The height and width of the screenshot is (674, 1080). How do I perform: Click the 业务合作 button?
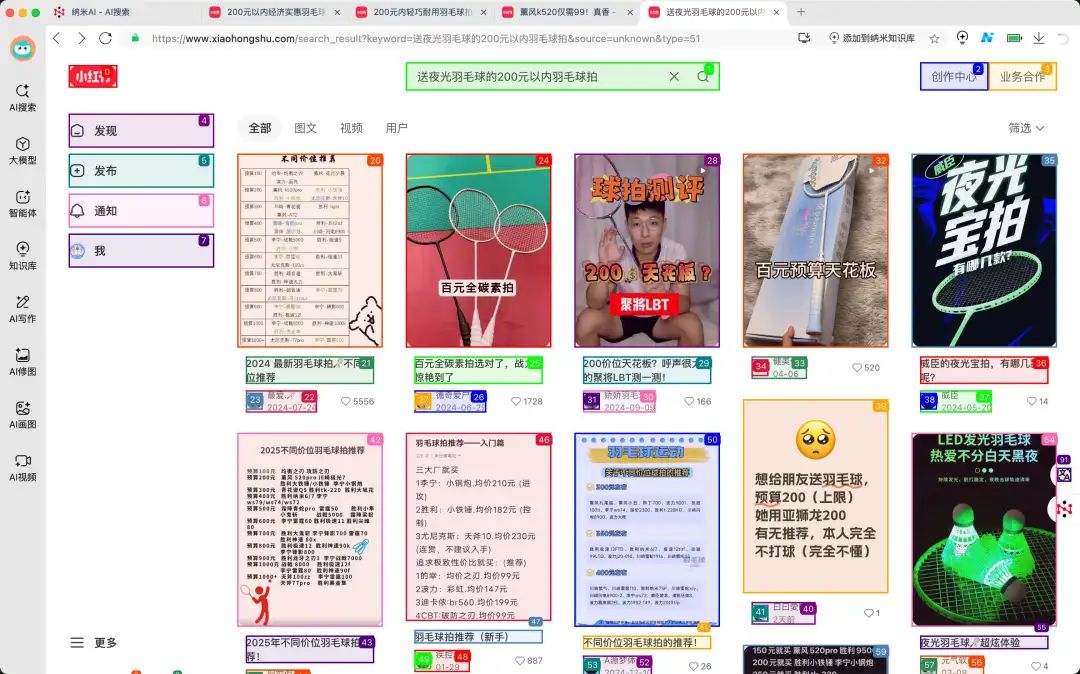(1022, 76)
